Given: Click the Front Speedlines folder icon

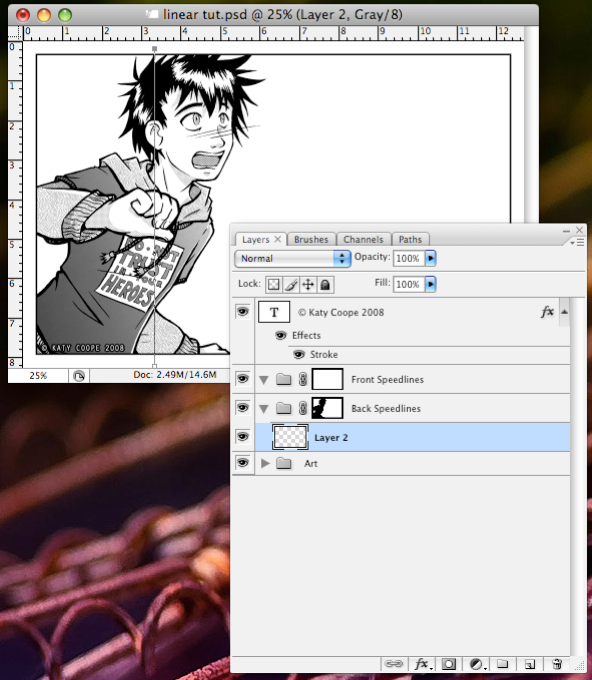Looking at the screenshot, I should tap(284, 379).
